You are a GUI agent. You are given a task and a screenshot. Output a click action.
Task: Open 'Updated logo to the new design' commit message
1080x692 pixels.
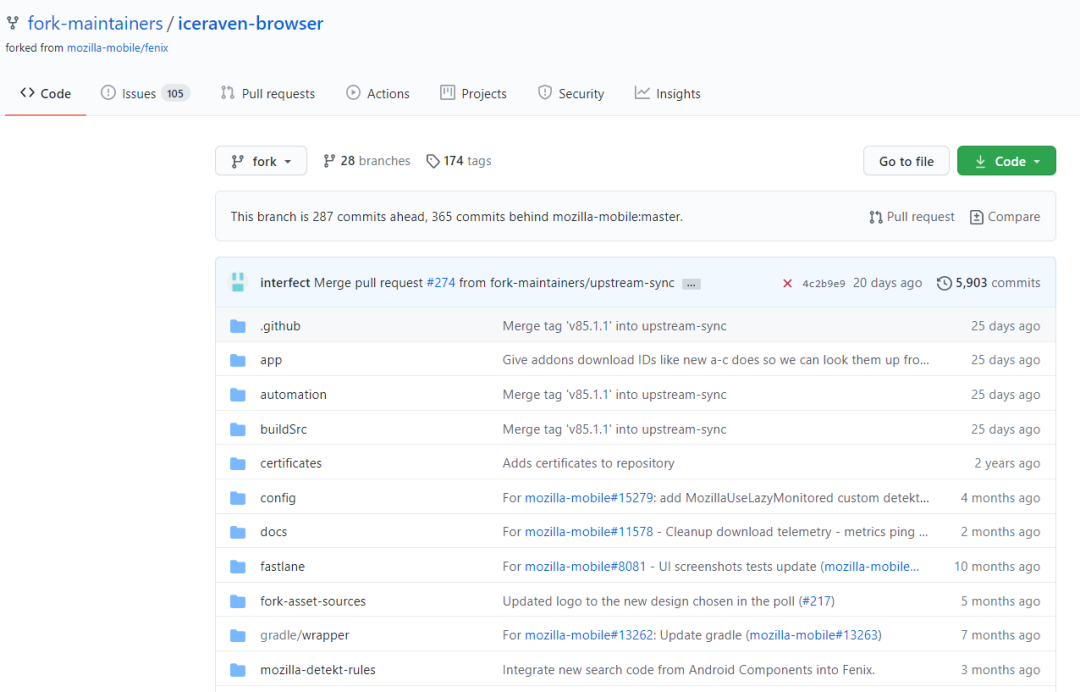649,601
